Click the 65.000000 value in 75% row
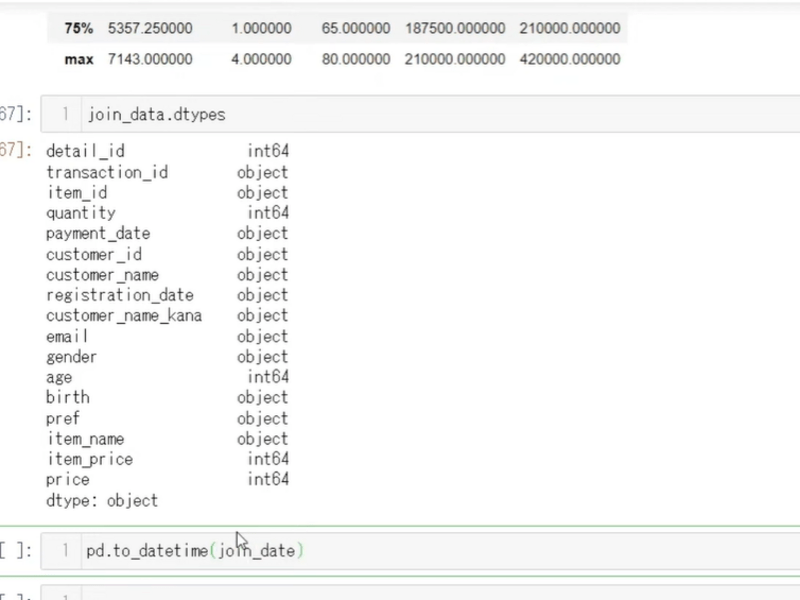This screenshot has width=800, height=600. pyautogui.click(x=355, y=28)
